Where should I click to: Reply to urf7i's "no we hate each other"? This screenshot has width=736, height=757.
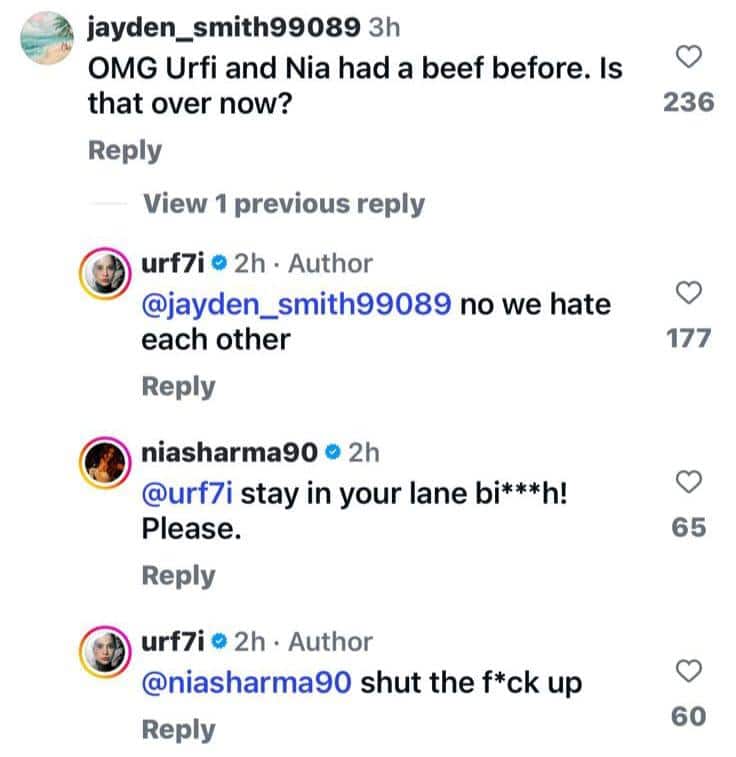(x=178, y=386)
